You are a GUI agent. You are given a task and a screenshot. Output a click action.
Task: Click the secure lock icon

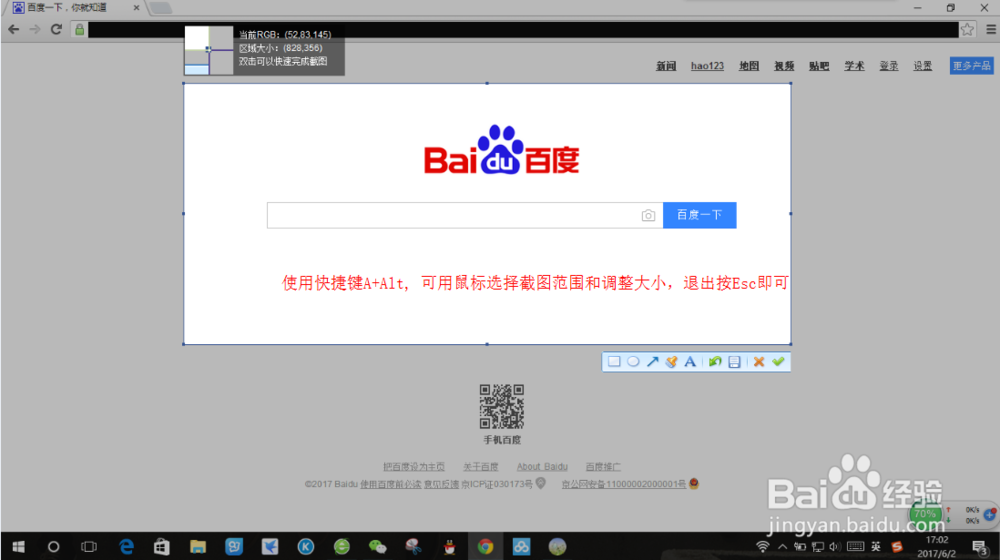click(x=79, y=29)
